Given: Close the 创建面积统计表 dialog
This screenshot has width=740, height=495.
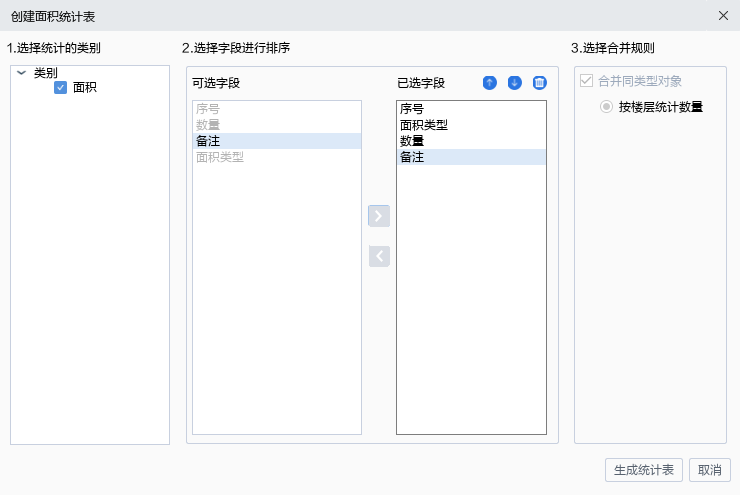Looking at the screenshot, I should pos(723,16).
